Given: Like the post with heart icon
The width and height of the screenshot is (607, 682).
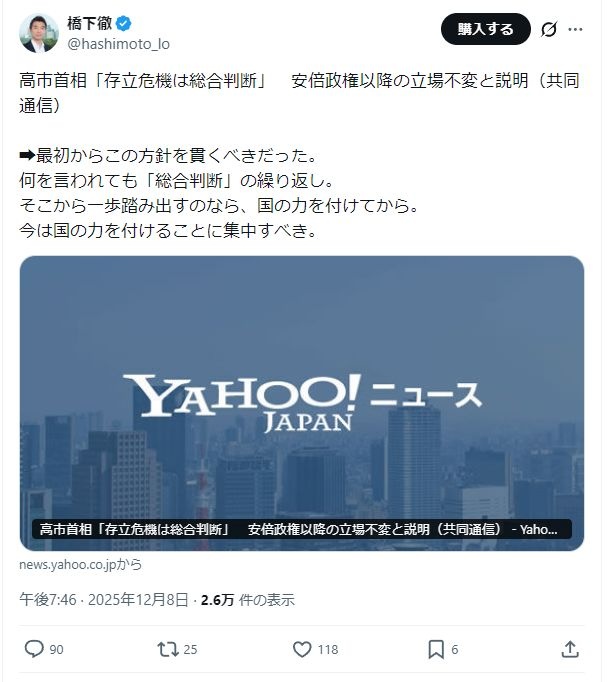Looking at the screenshot, I should click(x=302, y=649).
